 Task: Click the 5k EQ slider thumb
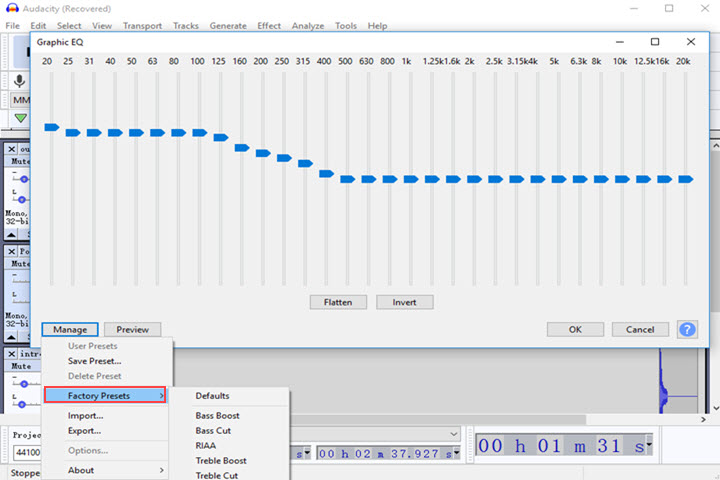(x=558, y=179)
